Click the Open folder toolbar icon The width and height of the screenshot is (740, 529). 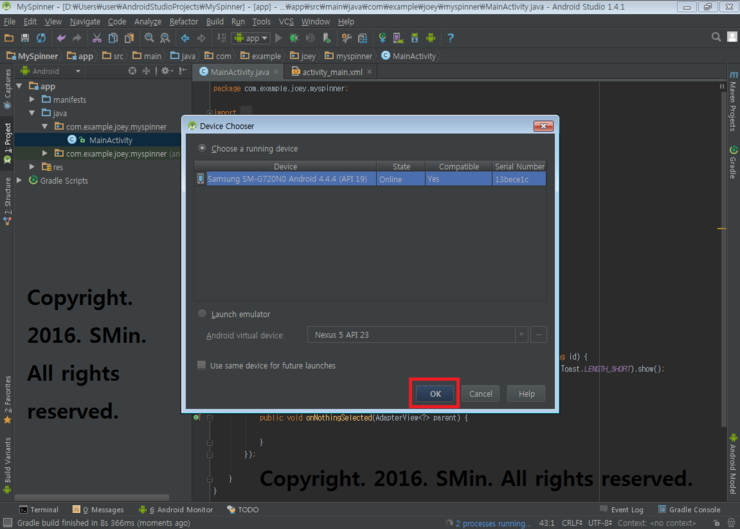click(9, 38)
